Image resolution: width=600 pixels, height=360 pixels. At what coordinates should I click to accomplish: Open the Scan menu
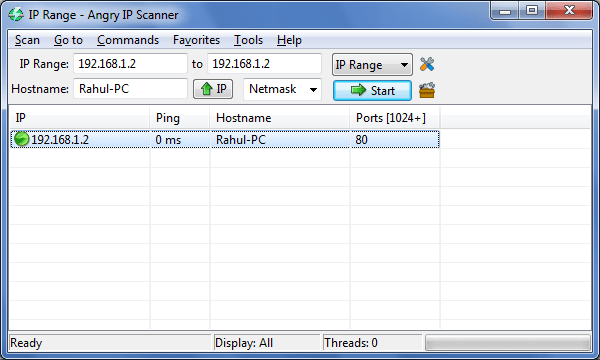pyautogui.click(x=27, y=40)
